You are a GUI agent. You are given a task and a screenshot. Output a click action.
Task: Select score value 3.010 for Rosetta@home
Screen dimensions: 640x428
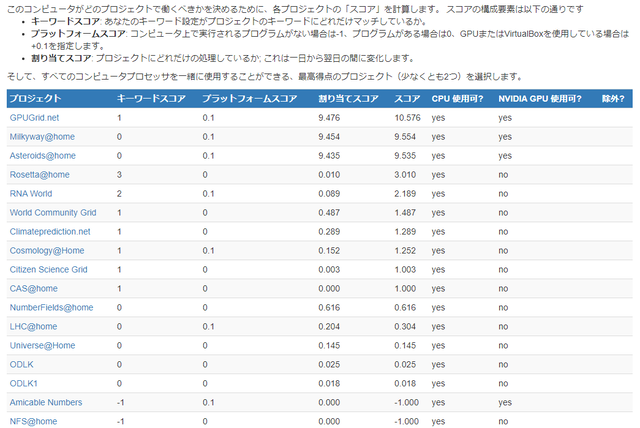405,175
